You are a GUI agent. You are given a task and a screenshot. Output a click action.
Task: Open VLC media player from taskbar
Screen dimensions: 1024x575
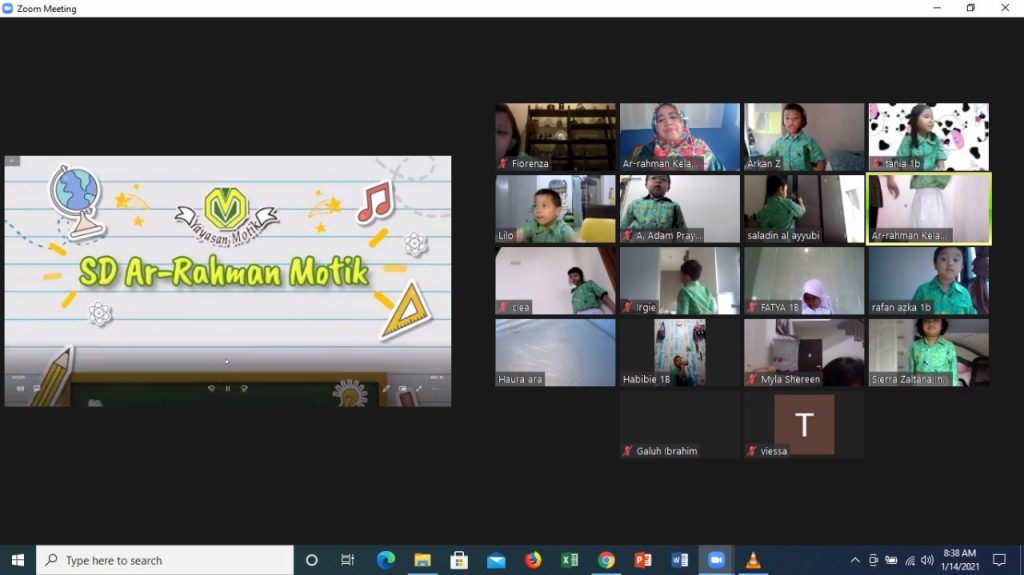[x=753, y=560]
